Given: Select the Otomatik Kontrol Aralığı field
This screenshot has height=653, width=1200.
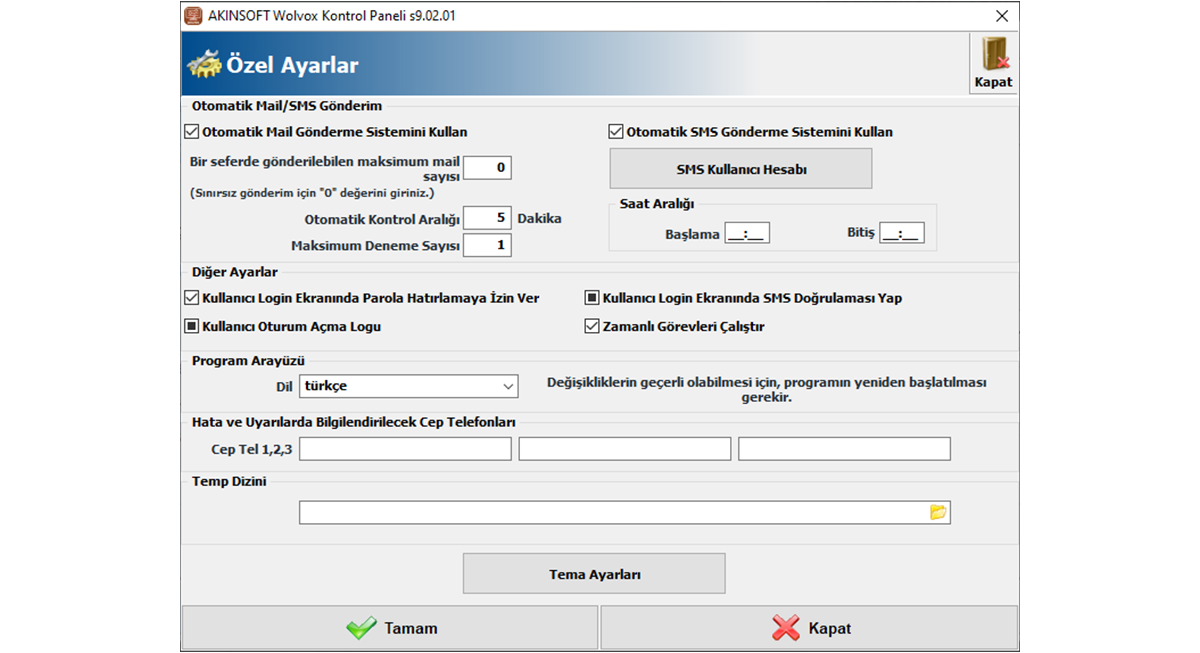Looking at the screenshot, I should tap(487, 218).
